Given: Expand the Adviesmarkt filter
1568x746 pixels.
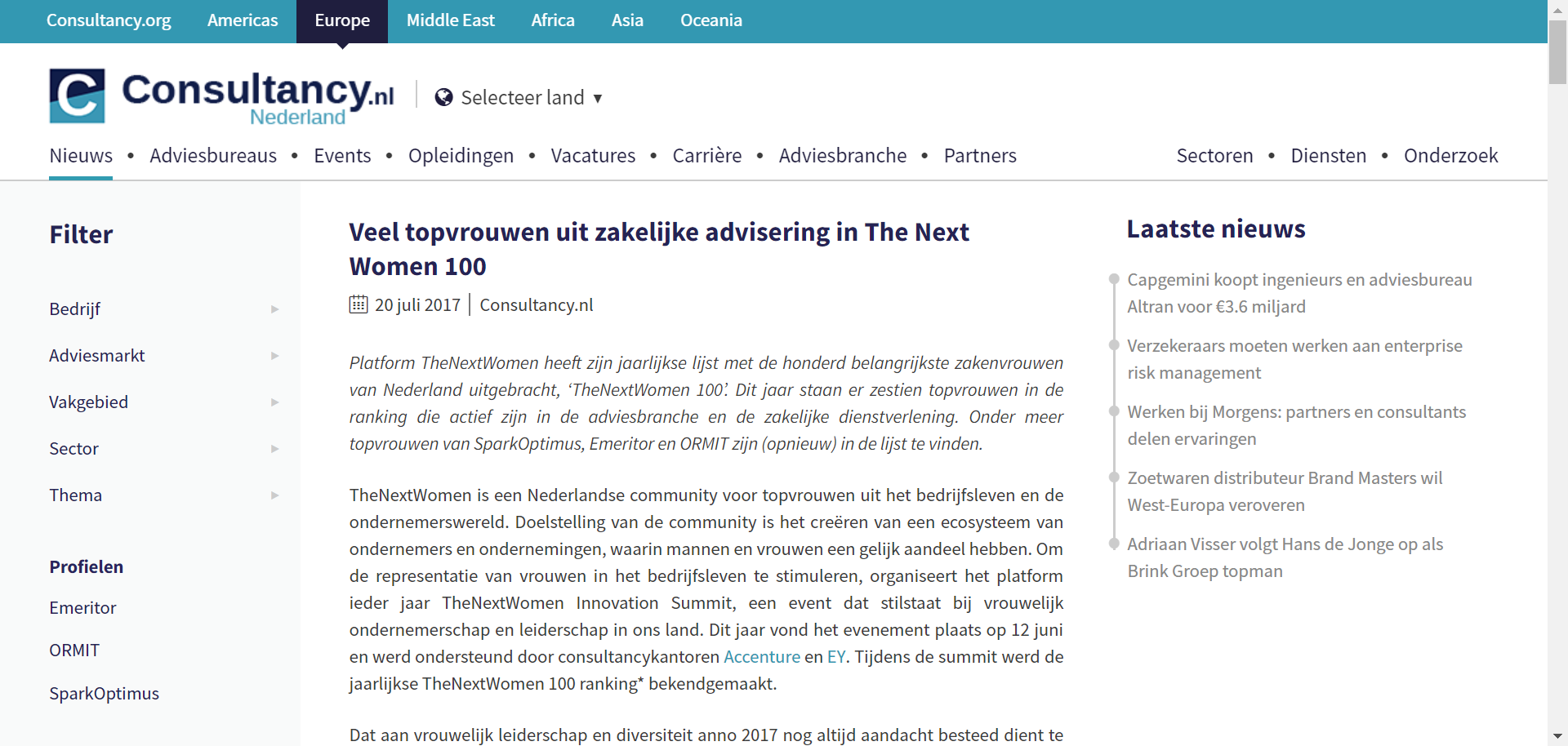Looking at the screenshot, I should 164,356.
